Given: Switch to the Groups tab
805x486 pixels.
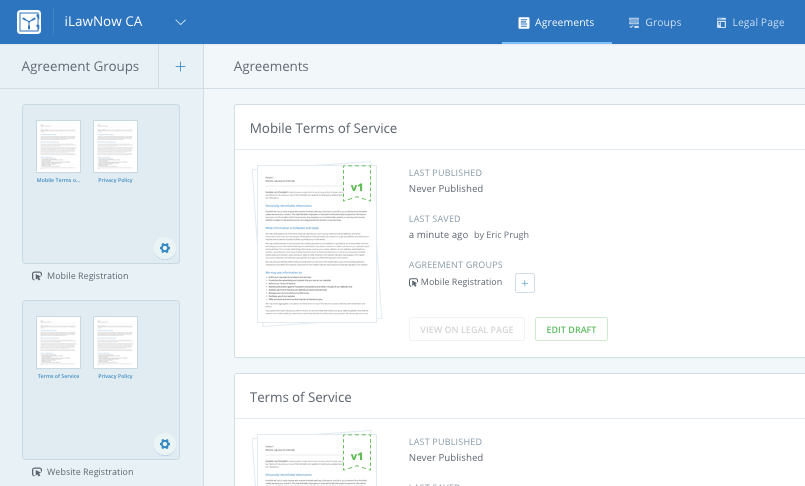Looking at the screenshot, I should [x=655, y=22].
